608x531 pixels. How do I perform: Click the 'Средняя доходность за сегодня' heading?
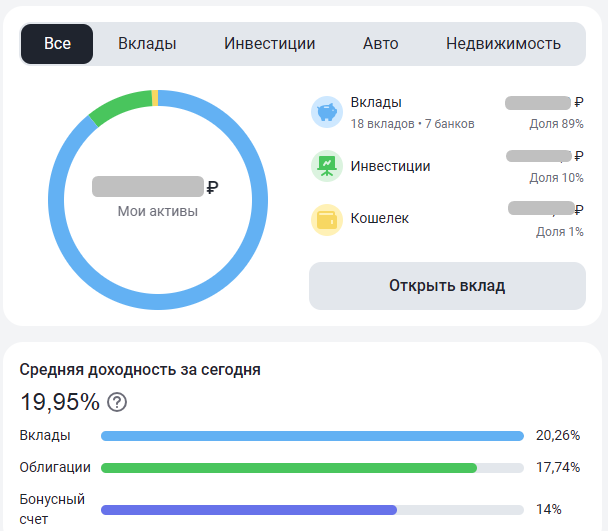coord(140,370)
